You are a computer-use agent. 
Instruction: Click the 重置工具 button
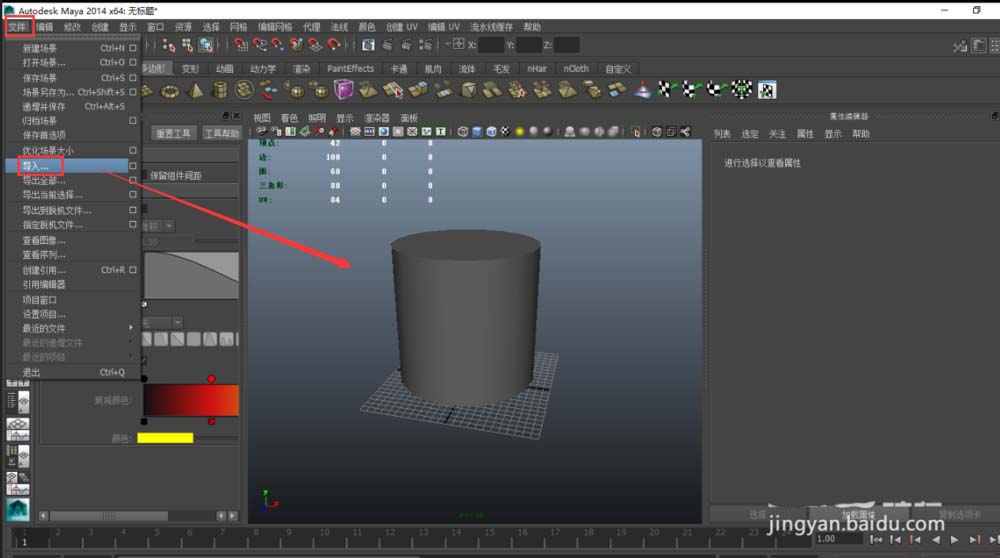tap(173, 133)
